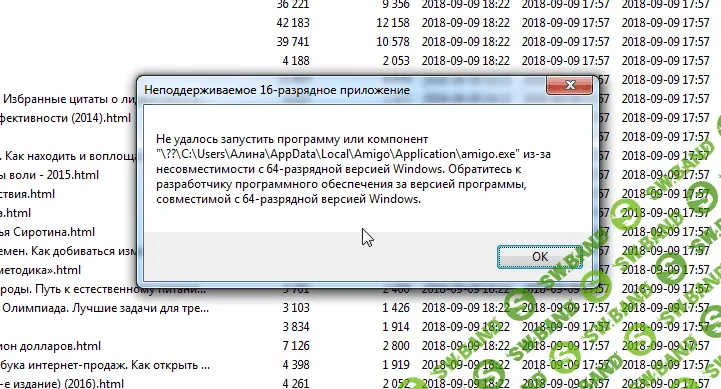
Task: Click the dialog title "Неподдерживаемое 16-разрядное приложение"
Action: pos(277,90)
